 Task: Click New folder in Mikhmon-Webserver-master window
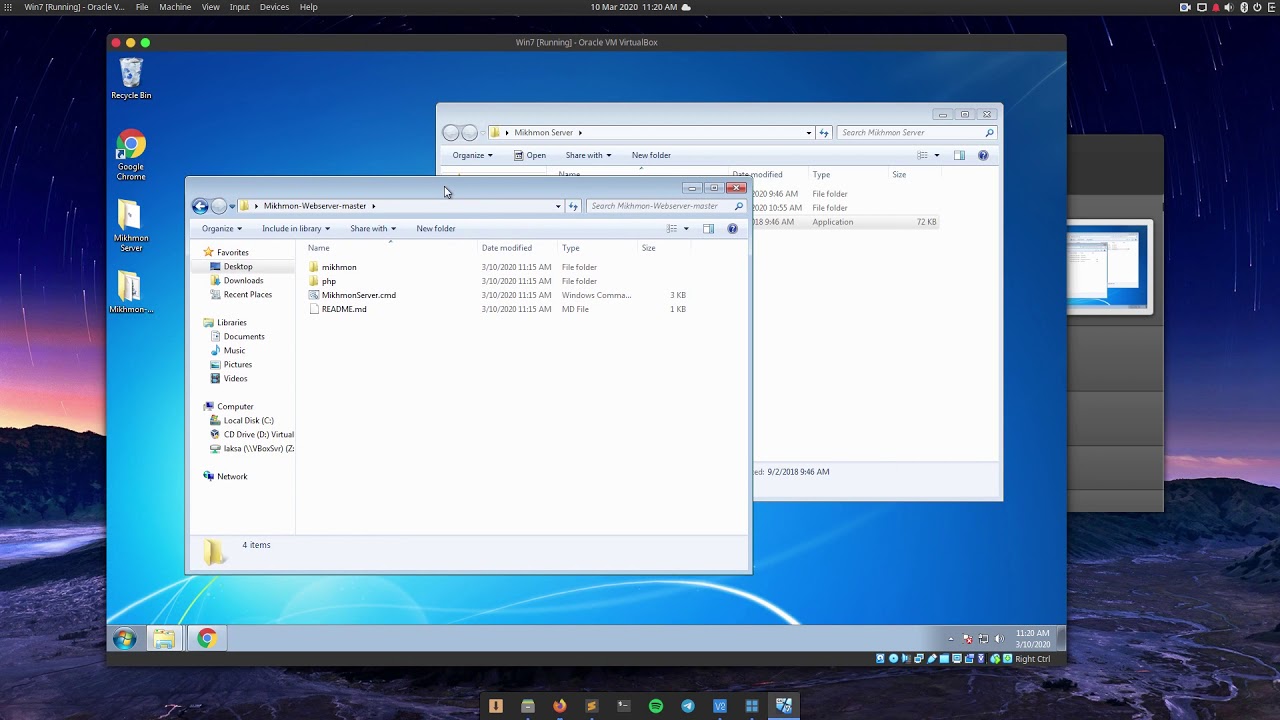(436, 229)
